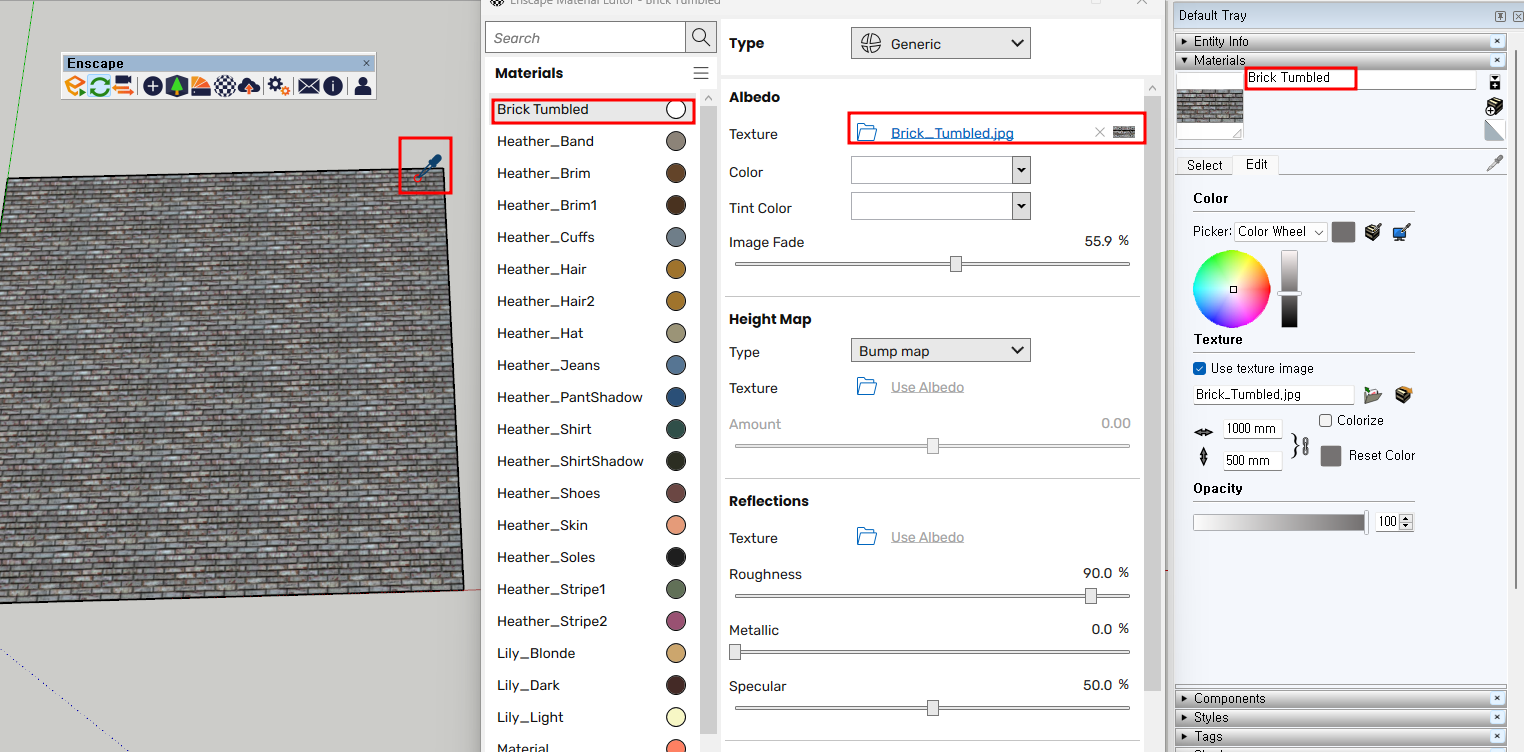Open Enscape Asset Library tree icon
The height and width of the screenshot is (752, 1524).
(x=176, y=86)
